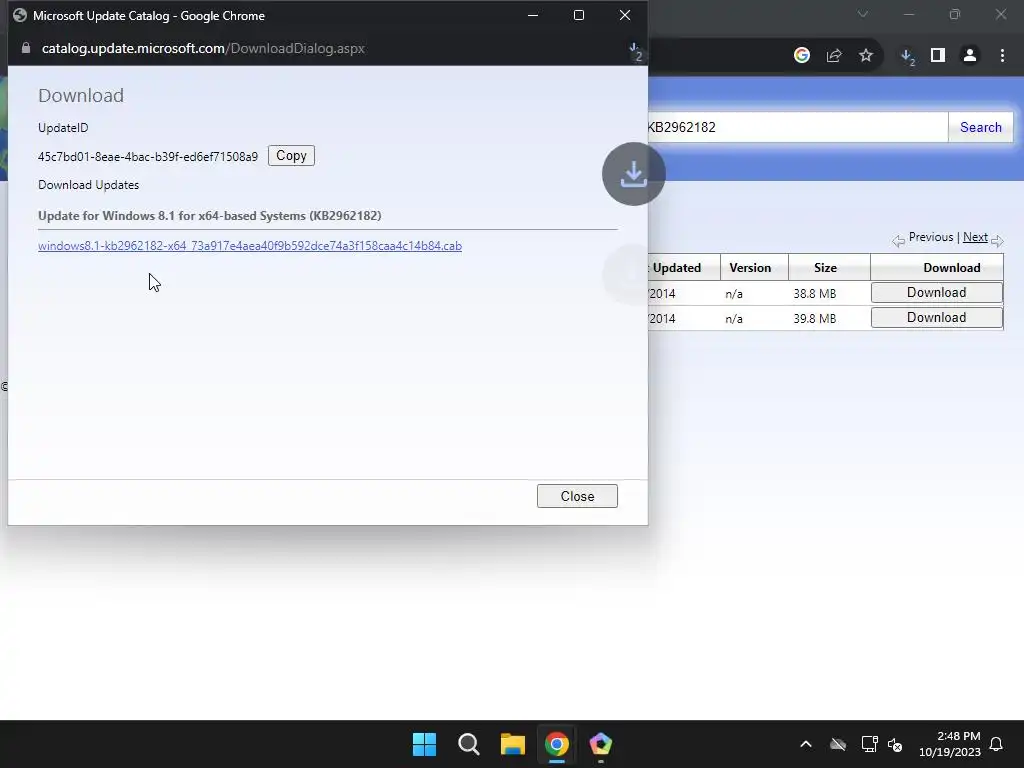Open Chrome profile icon
The image size is (1024, 768).
pos(970,56)
